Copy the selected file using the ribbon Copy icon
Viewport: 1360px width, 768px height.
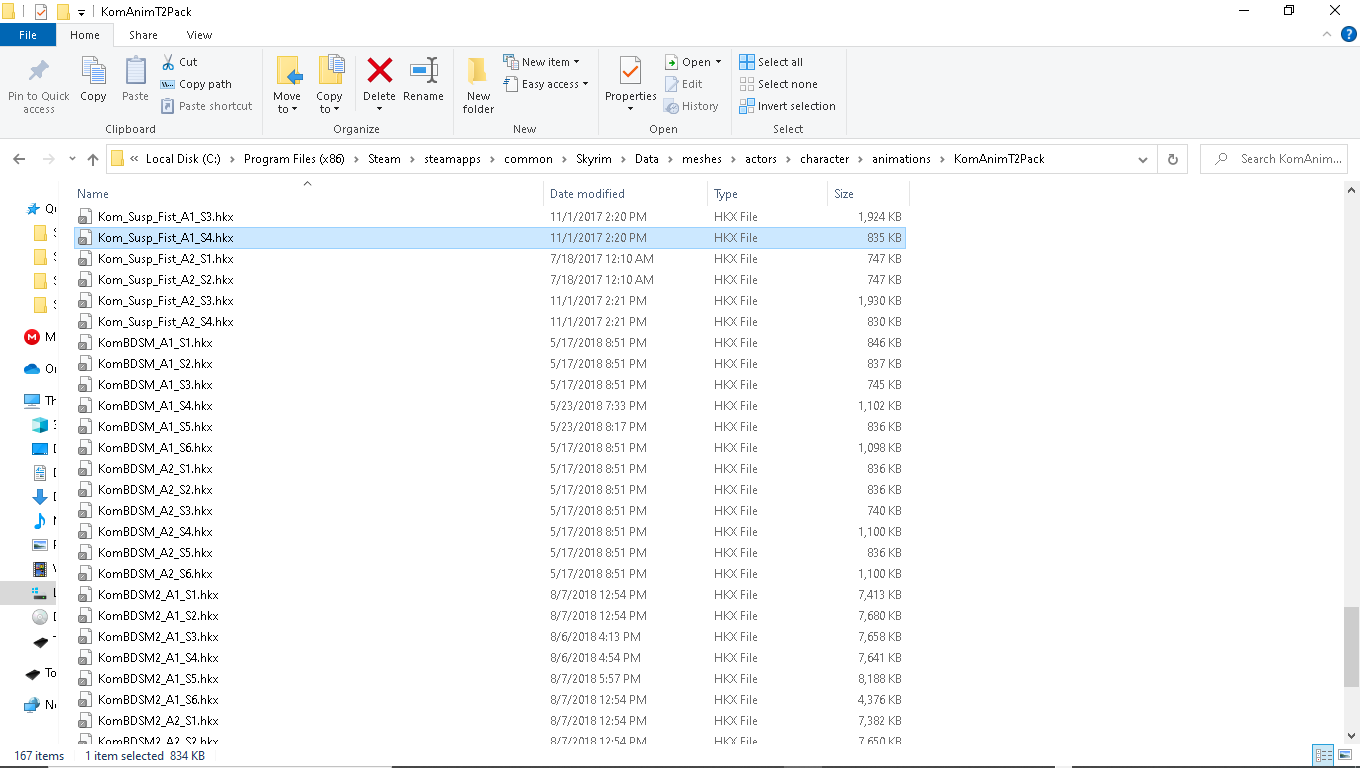click(93, 79)
